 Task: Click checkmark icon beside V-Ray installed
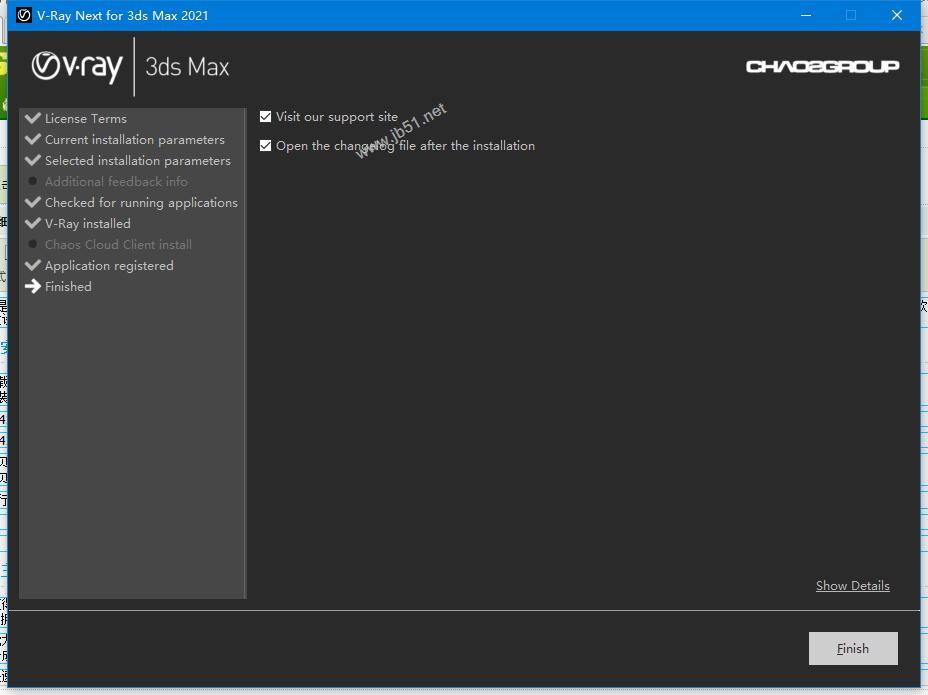33,223
